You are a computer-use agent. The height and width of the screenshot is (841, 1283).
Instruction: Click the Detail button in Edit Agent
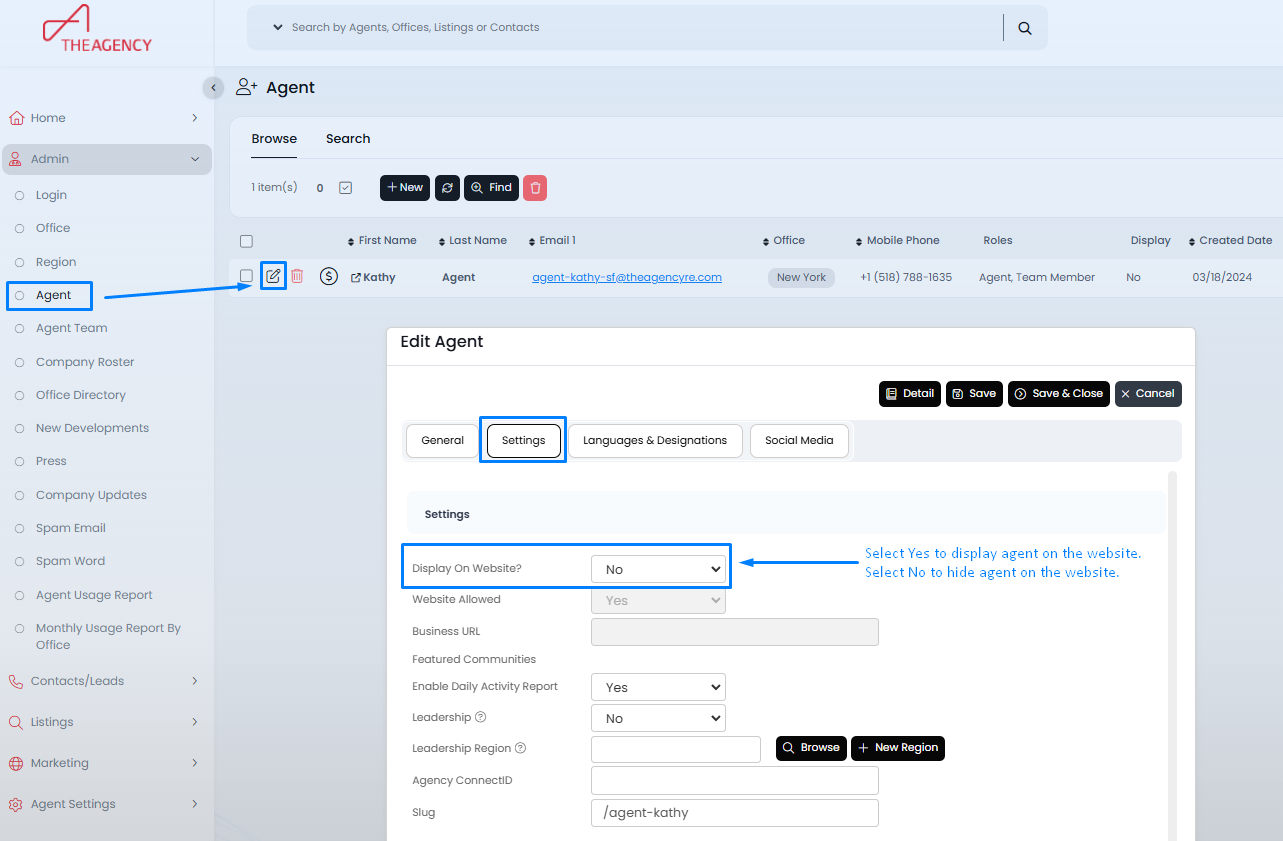coord(910,394)
